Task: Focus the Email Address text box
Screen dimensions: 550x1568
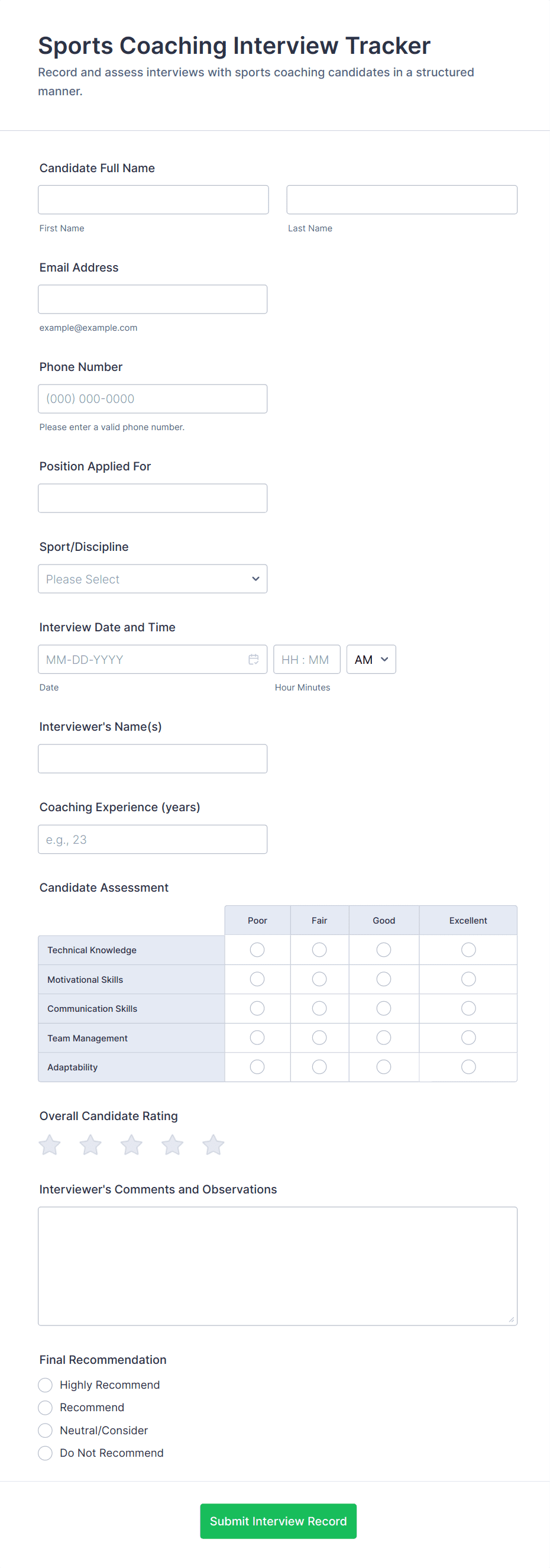Action: coord(153,299)
